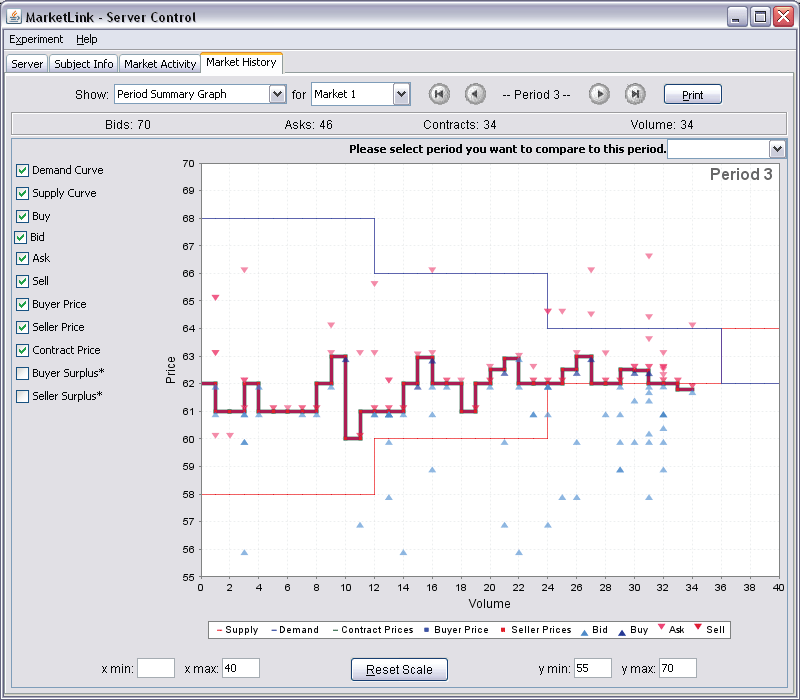800x700 pixels.
Task: Open the Experiment menu
Action: [36, 39]
